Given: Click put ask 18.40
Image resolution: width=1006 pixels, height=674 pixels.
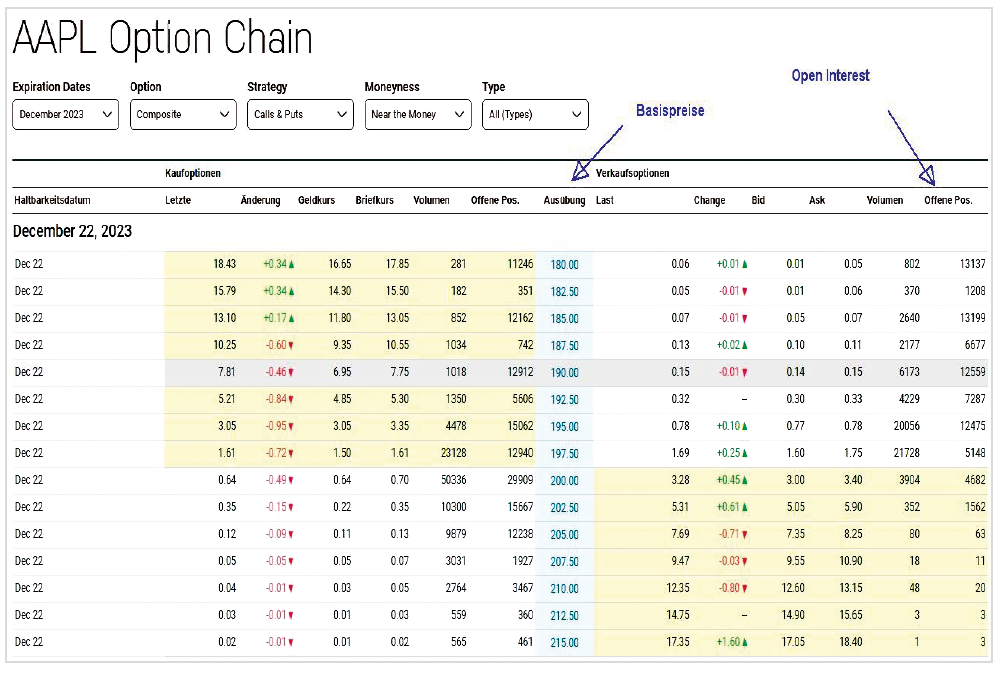Looking at the screenshot, I should [x=851, y=641].
